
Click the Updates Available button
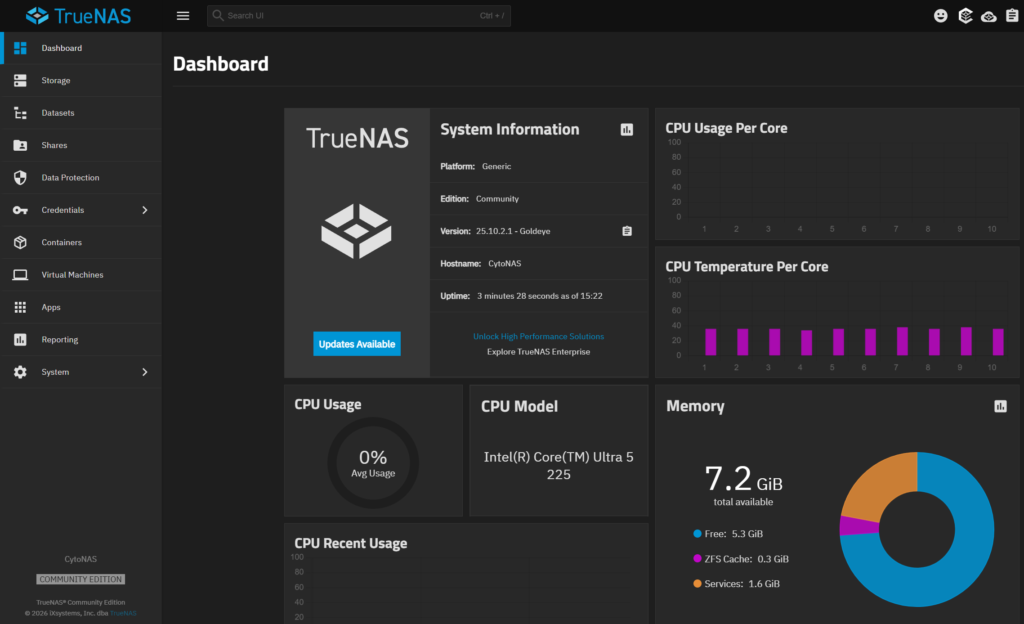(357, 344)
